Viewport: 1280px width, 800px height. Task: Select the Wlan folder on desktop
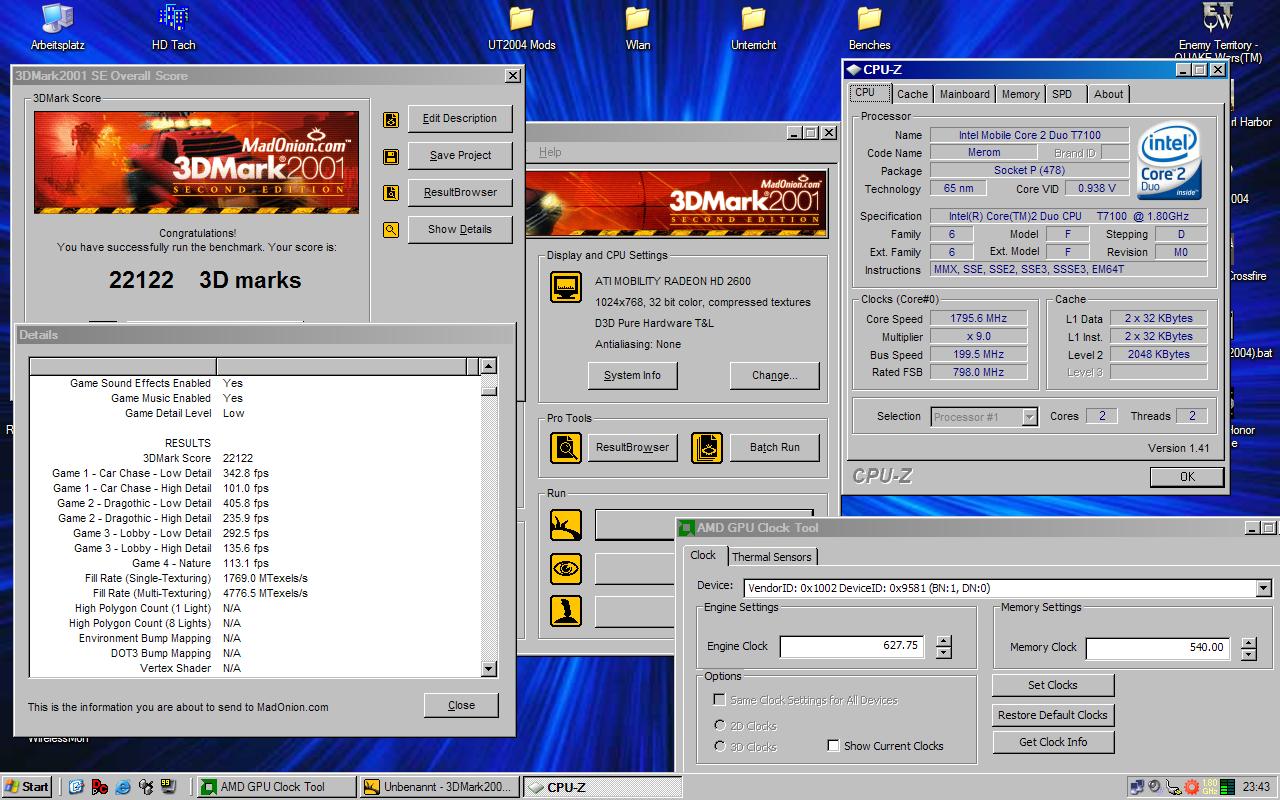pos(638,27)
